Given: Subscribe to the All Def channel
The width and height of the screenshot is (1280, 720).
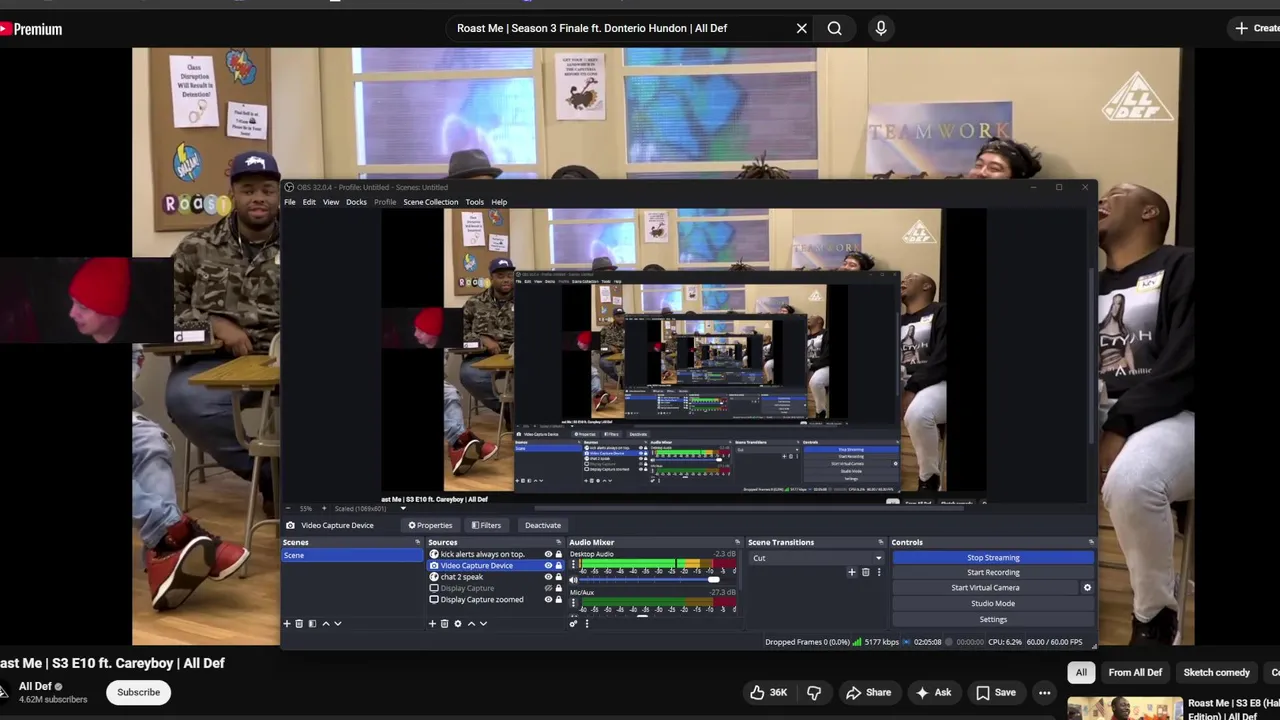Looking at the screenshot, I should pos(138,692).
